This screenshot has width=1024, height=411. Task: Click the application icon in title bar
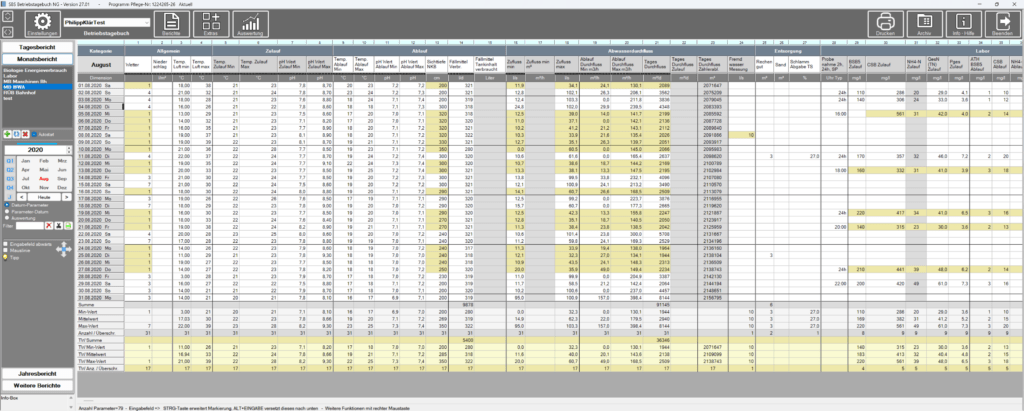coord(4,3)
